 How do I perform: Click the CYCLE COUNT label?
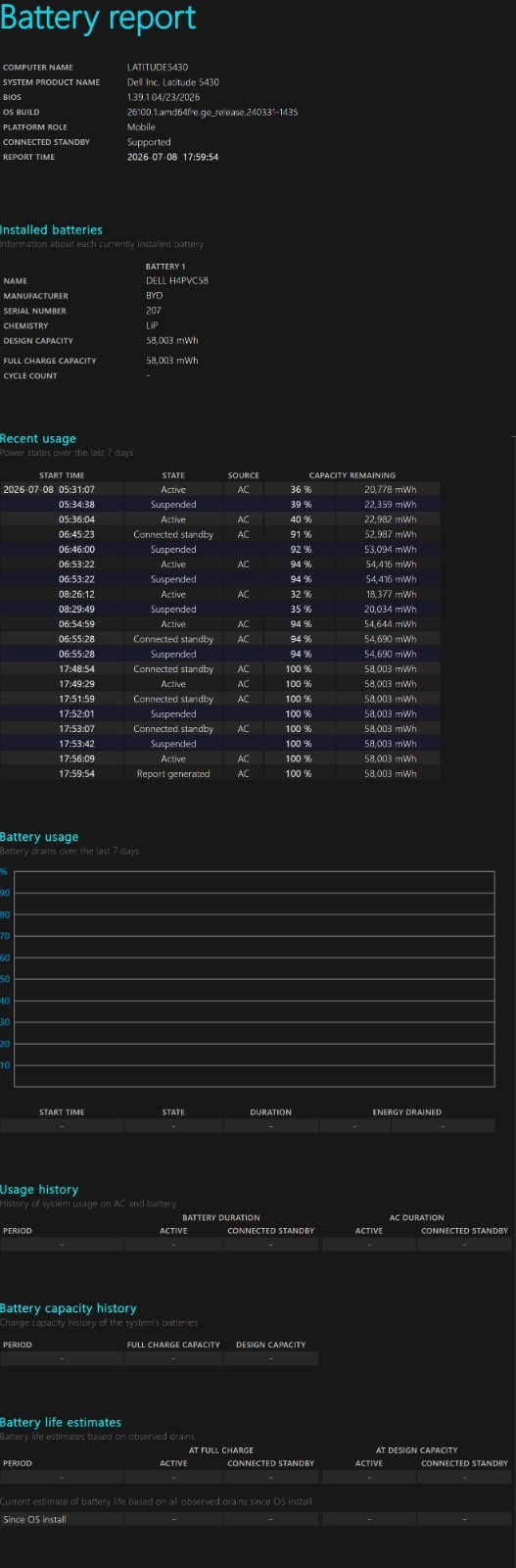30,375
